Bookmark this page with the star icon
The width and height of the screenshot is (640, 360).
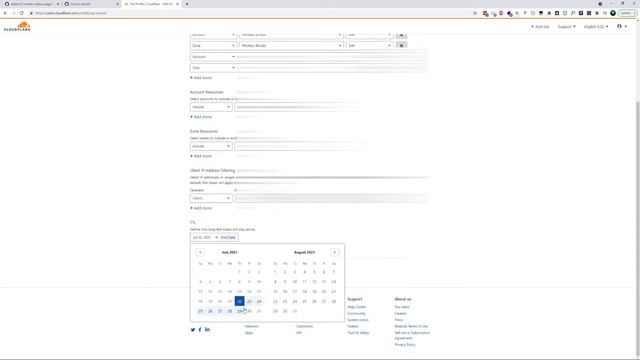(475, 13)
